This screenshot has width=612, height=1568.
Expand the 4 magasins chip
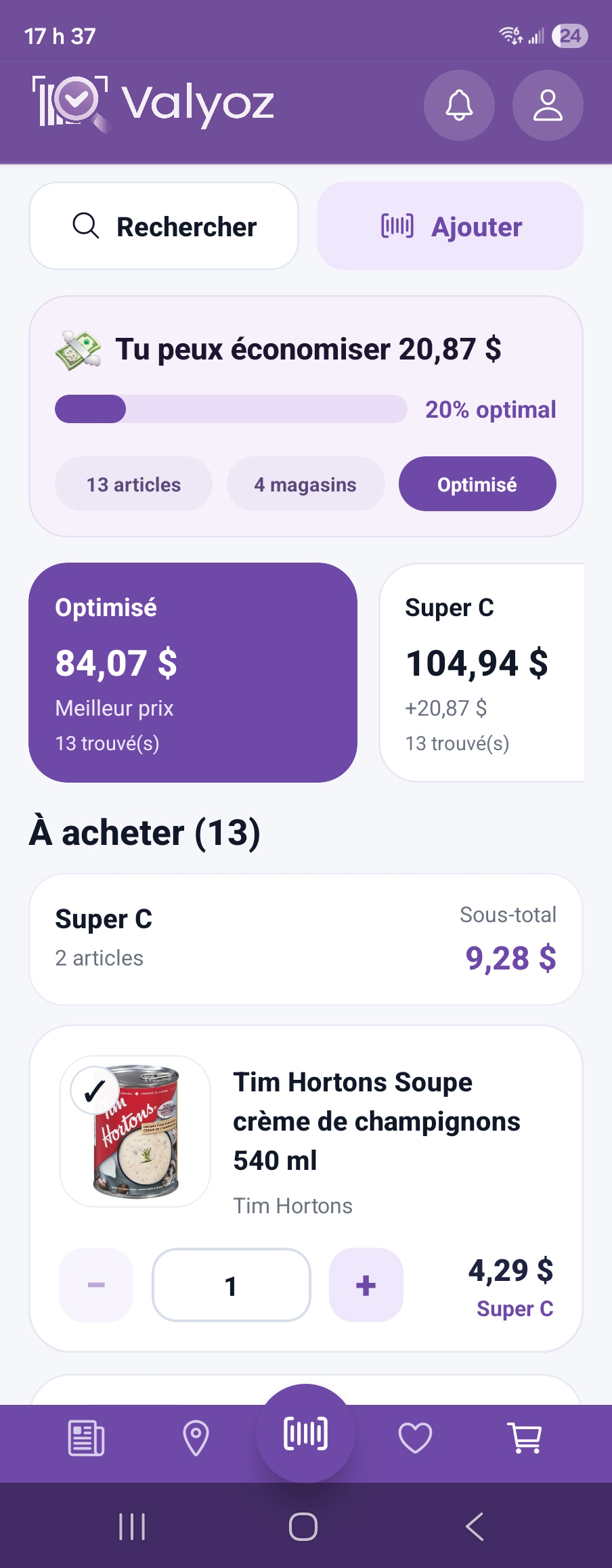point(305,484)
